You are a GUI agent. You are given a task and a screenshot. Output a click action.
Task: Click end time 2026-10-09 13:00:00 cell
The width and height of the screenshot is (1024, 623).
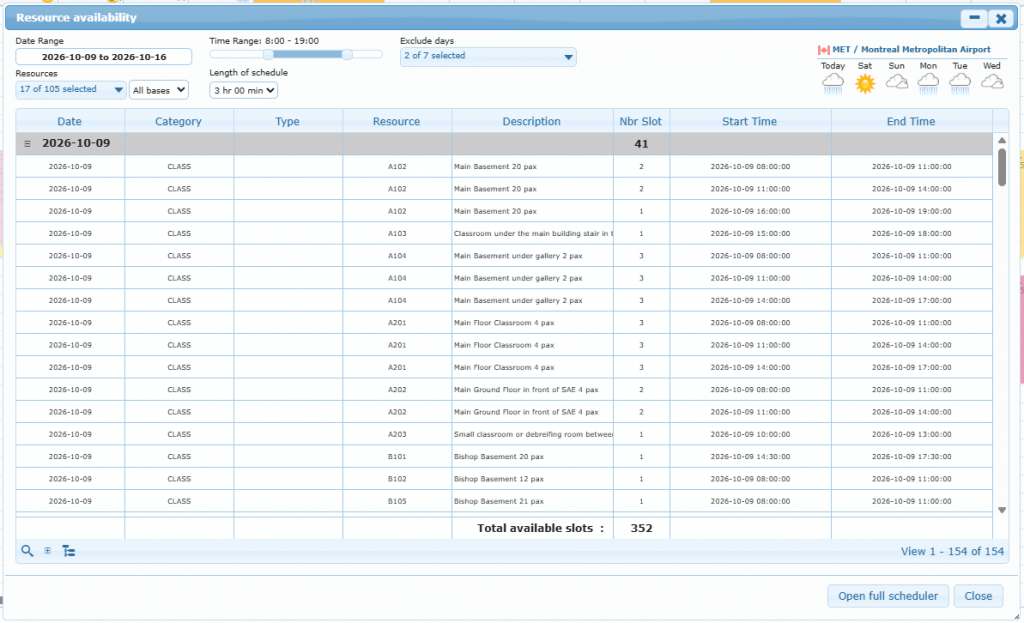point(912,434)
